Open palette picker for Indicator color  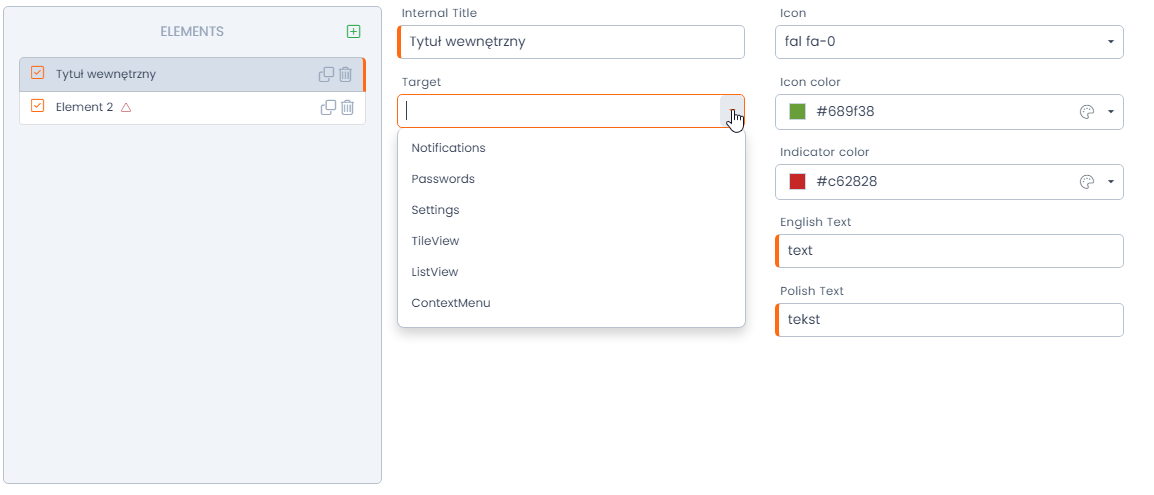1087,182
